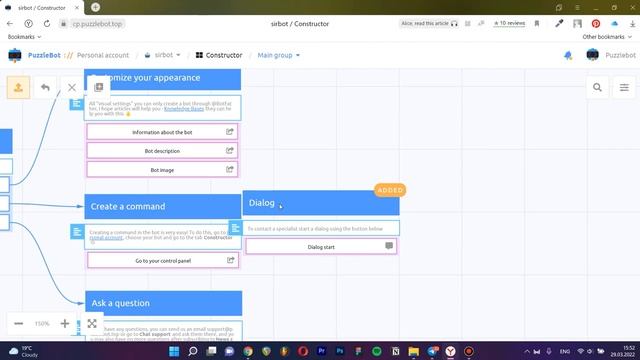This screenshot has width=640, height=360.
Task: Zoom in with the plus button
Action: point(64,324)
